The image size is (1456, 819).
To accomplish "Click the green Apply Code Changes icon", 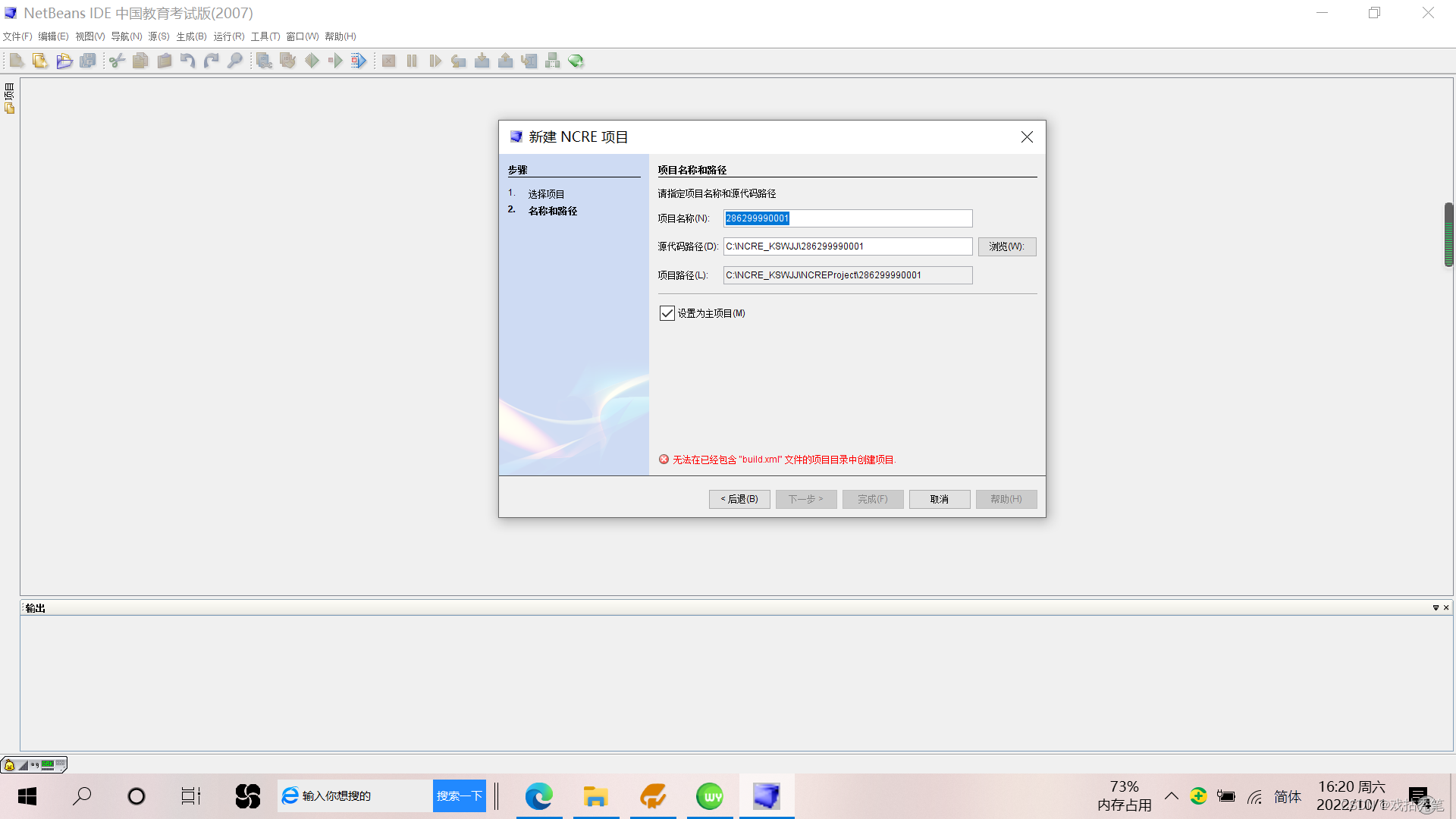I will pyautogui.click(x=576, y=61).
